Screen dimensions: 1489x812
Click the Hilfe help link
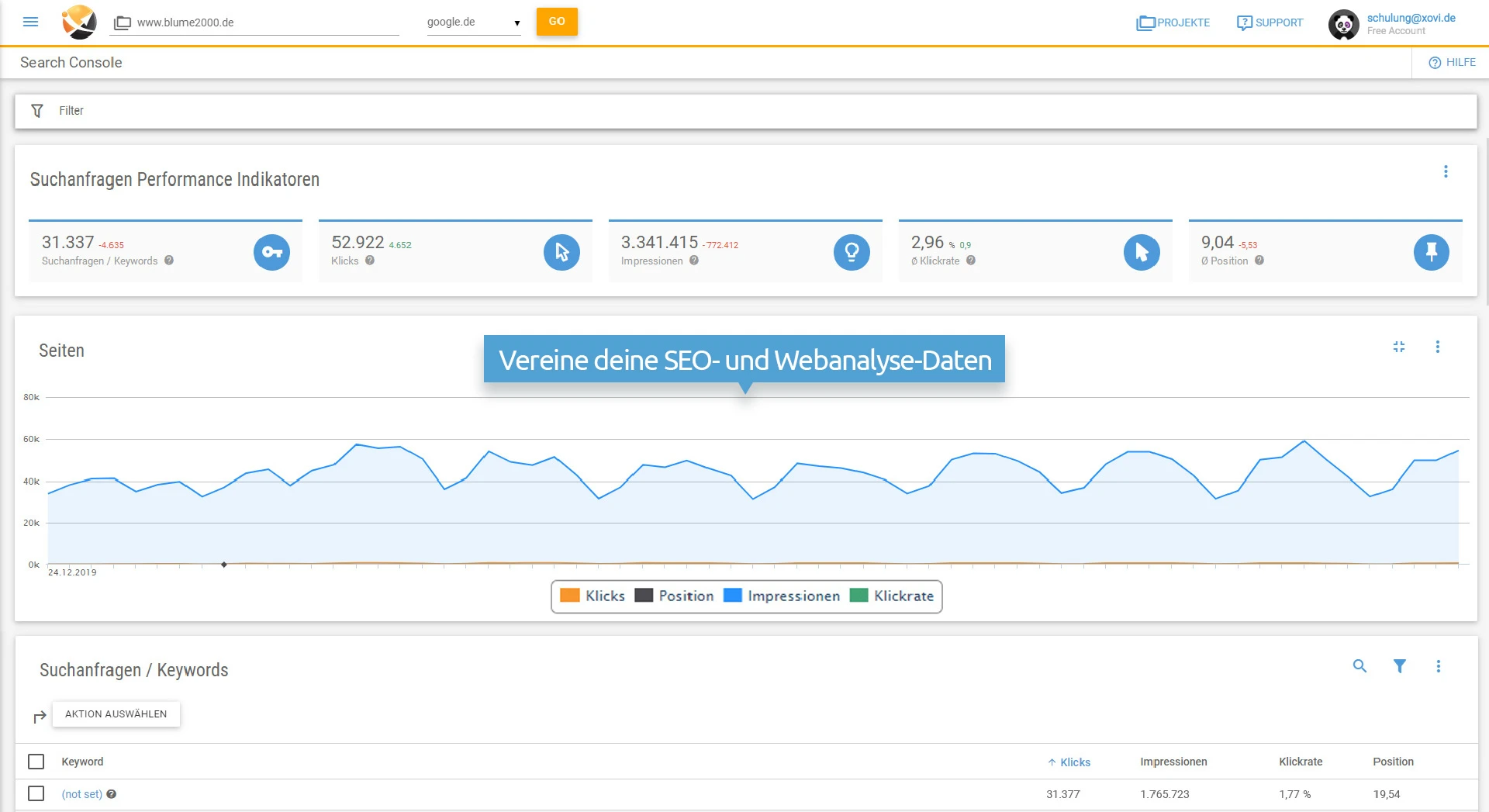click(x=1452, y=62)
